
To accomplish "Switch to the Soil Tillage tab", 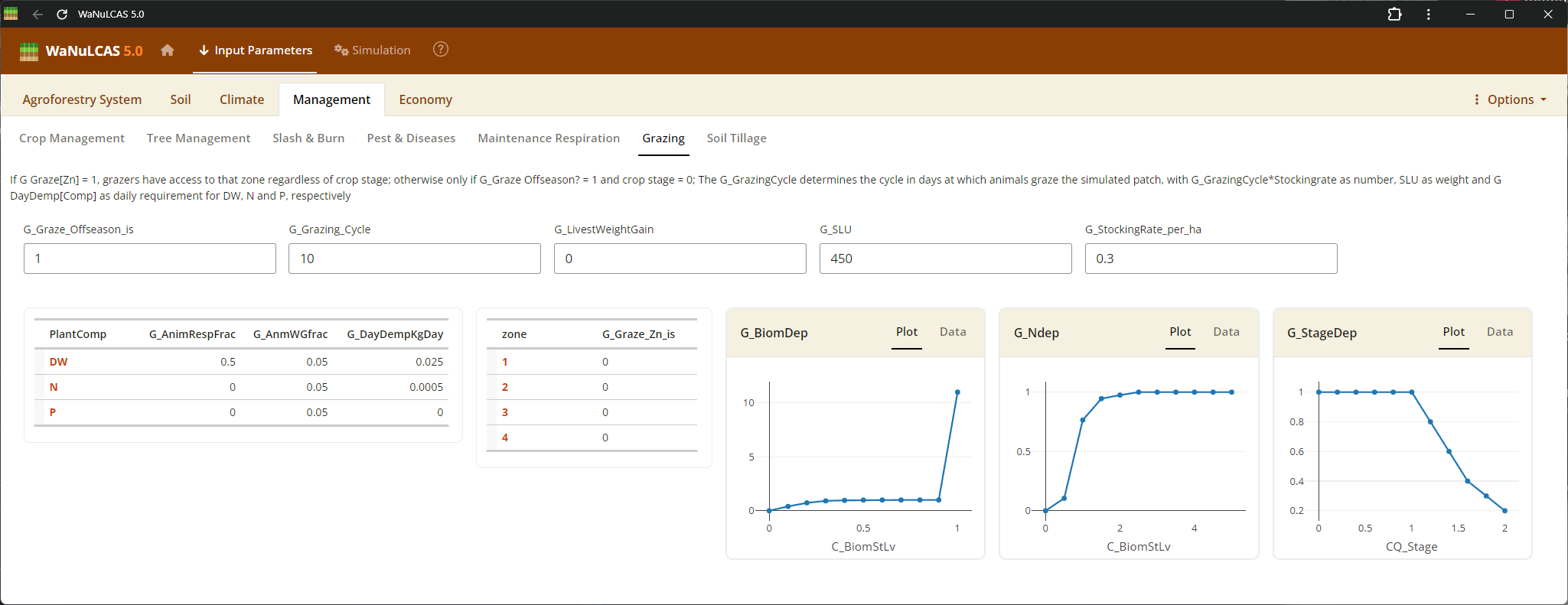I will coord(736,138).
